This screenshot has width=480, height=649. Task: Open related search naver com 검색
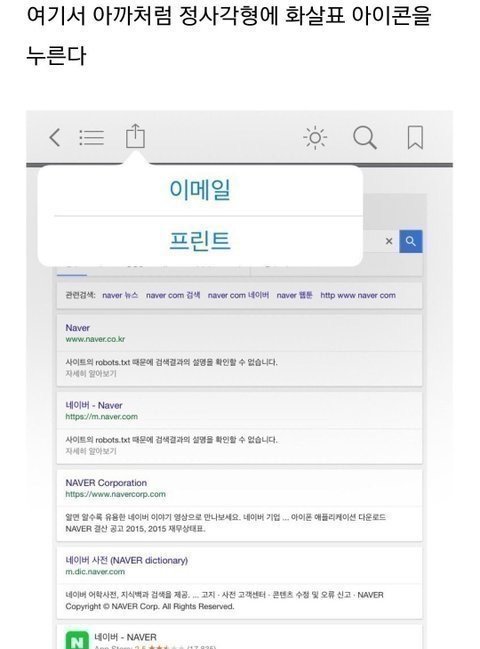(x=173, y=295)
